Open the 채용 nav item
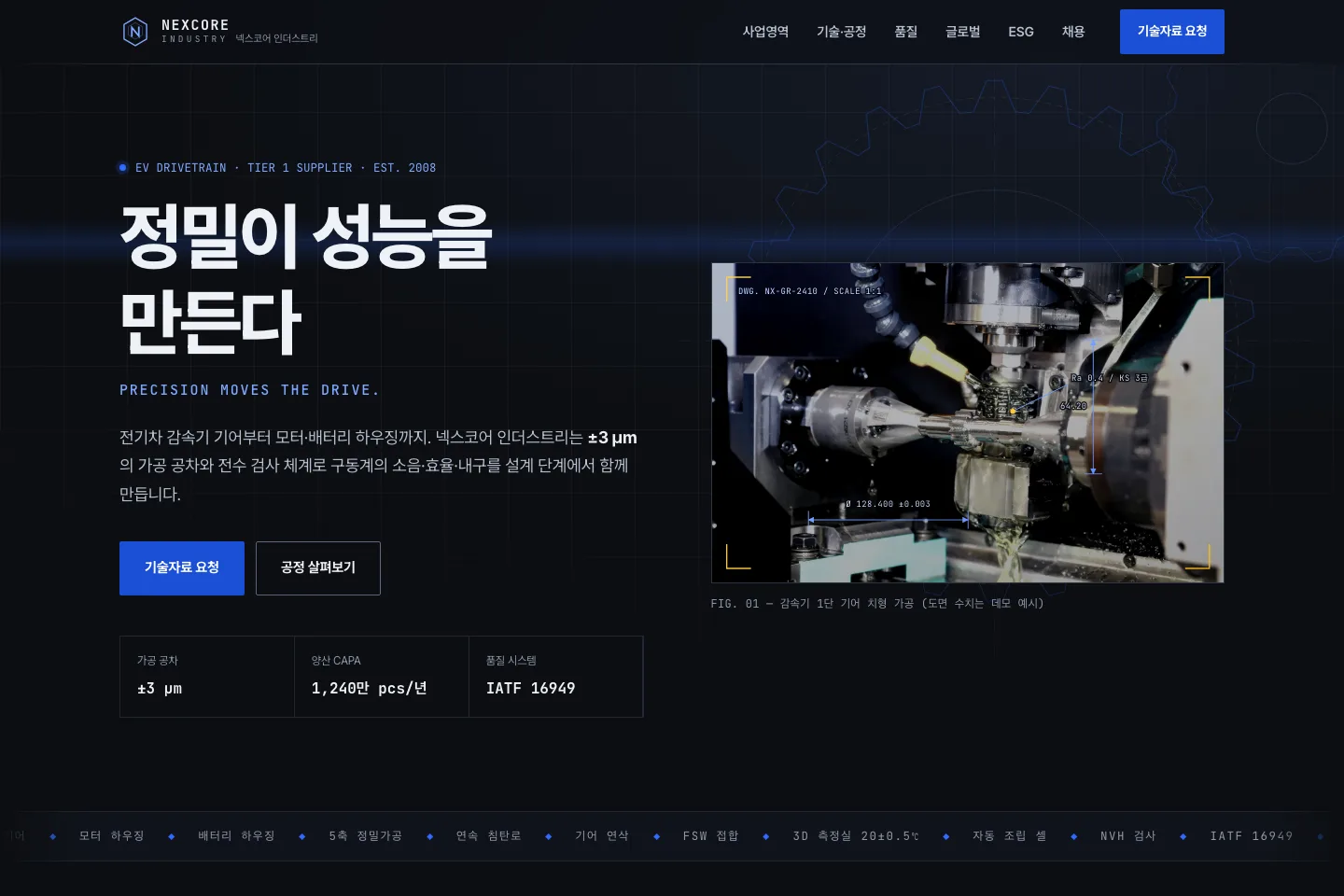Viewport: 1344px width, 896px height. (1073, 32)
